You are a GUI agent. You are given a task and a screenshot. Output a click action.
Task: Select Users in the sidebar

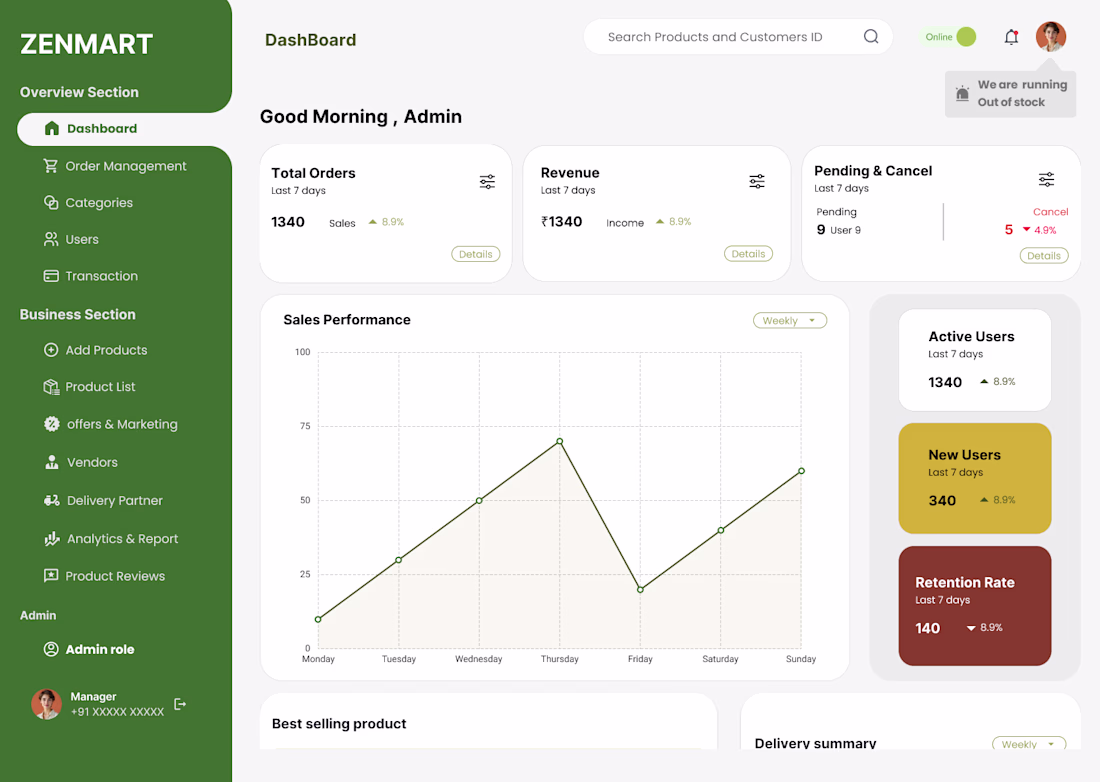coord(82,239)
